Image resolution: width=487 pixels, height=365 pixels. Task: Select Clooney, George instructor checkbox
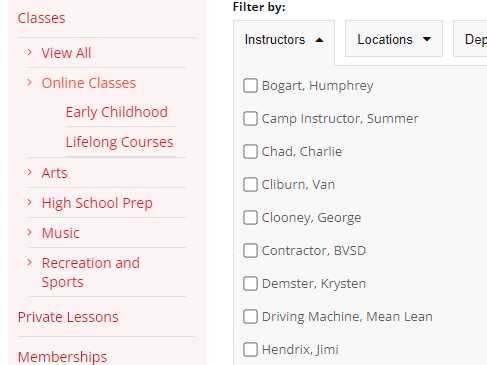point(250,218)
